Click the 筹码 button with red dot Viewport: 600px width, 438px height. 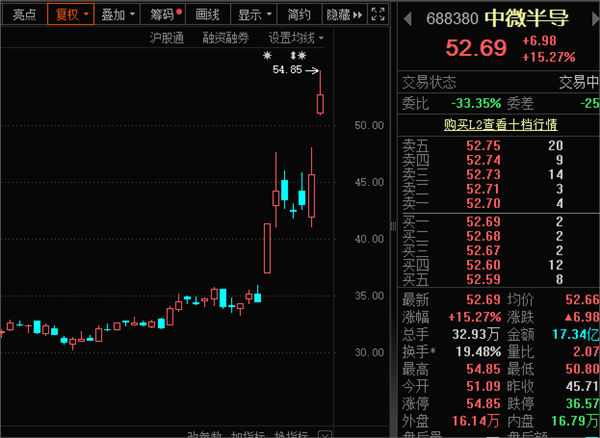163,14
